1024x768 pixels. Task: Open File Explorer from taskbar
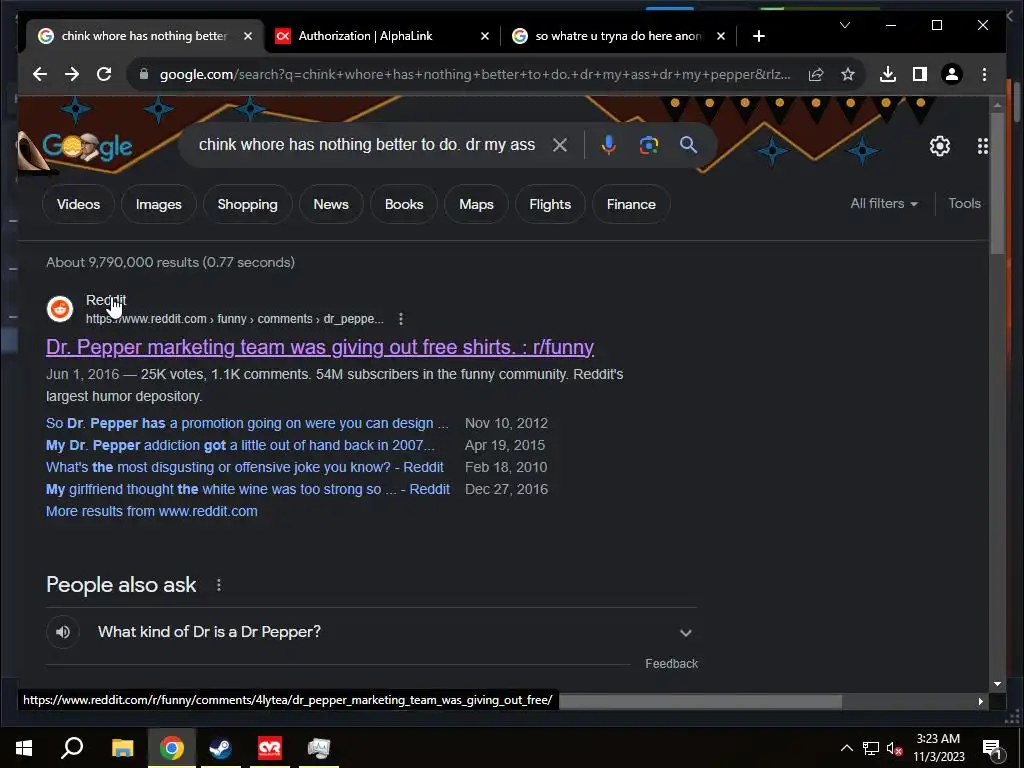(122, 748)
